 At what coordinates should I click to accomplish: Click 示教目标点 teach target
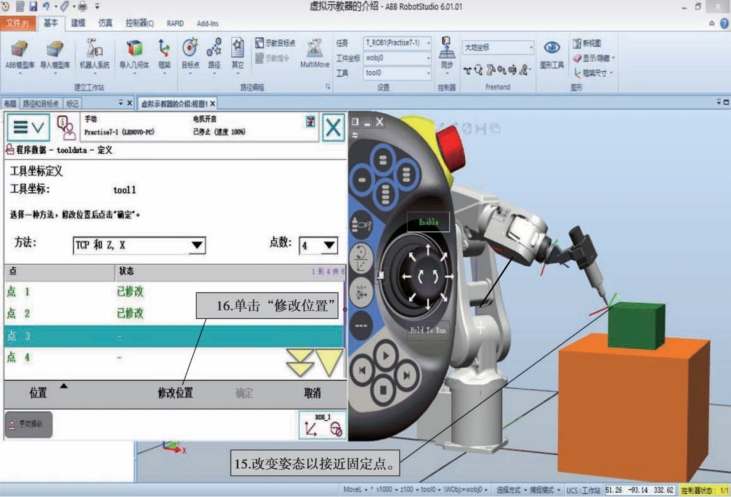pyautogui.click(x=276, y=43)
